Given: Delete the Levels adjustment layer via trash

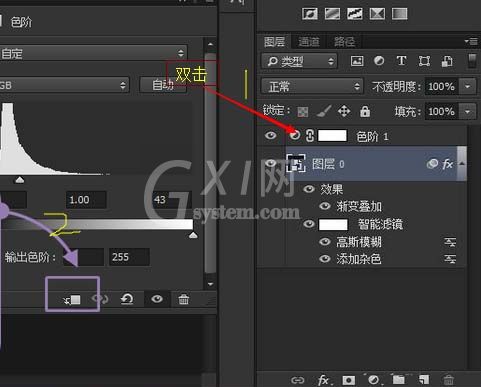Looking at the screenshot, I should coord(183,299).
